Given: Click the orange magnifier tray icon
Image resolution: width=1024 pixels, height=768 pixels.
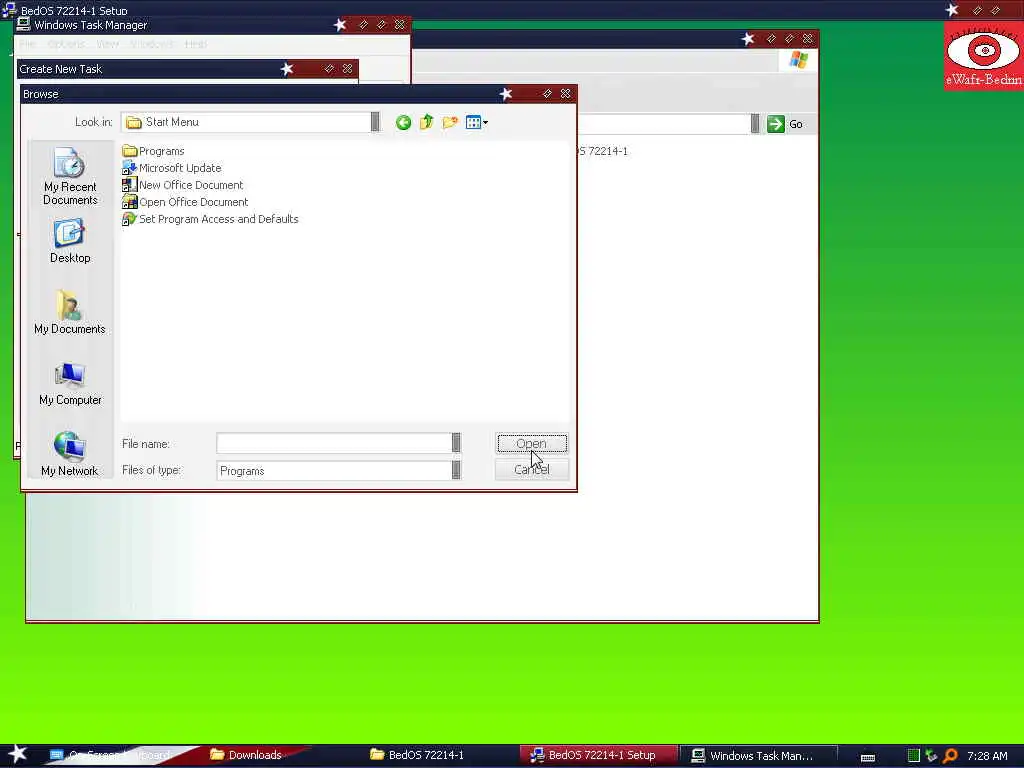Looking at the screenshot, I should pyautogui.click(x=950, y=756).
